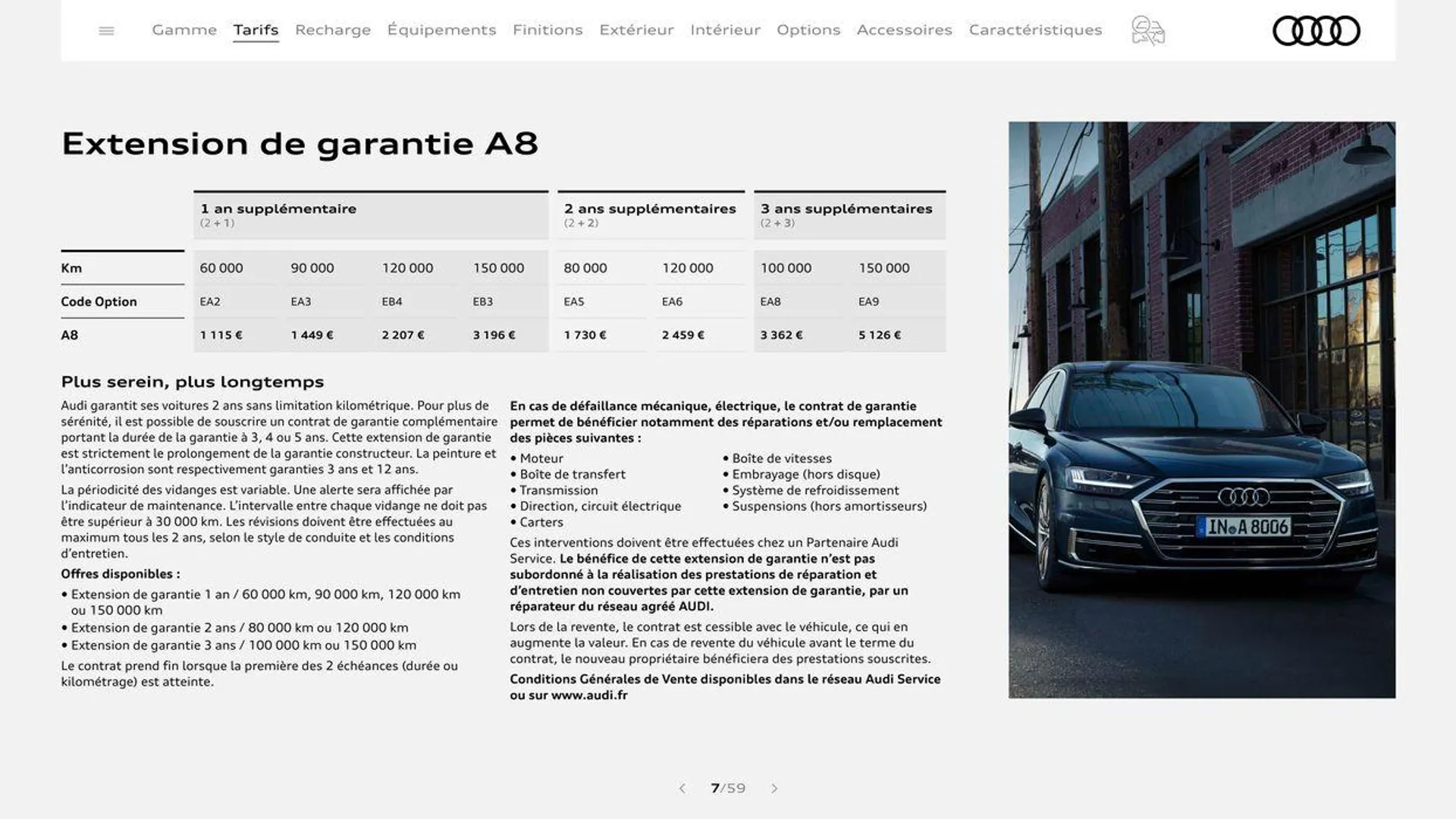Click the price 1 449 €

point(312,335)
